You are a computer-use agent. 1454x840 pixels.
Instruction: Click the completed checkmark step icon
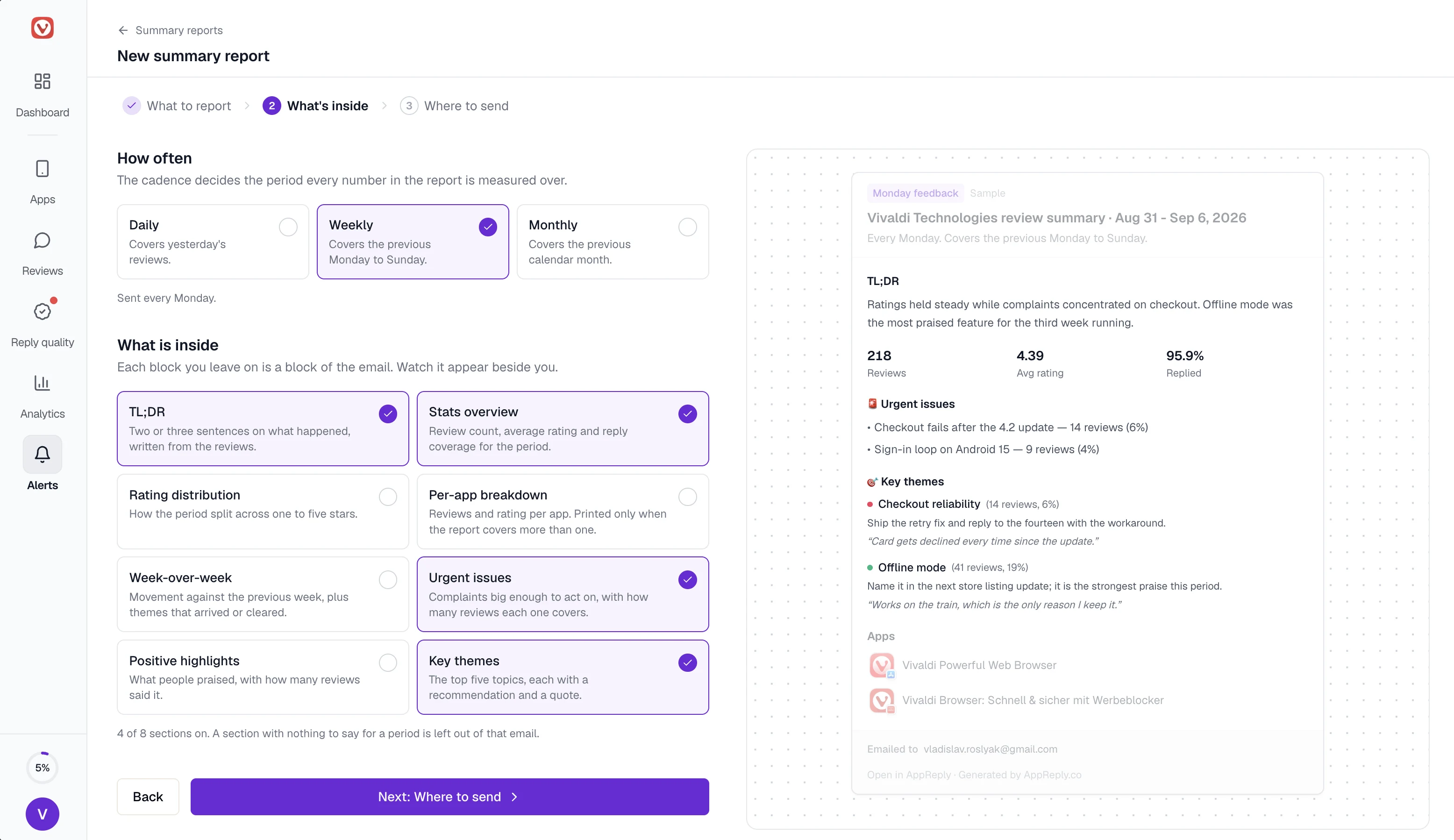coord(132,106)
